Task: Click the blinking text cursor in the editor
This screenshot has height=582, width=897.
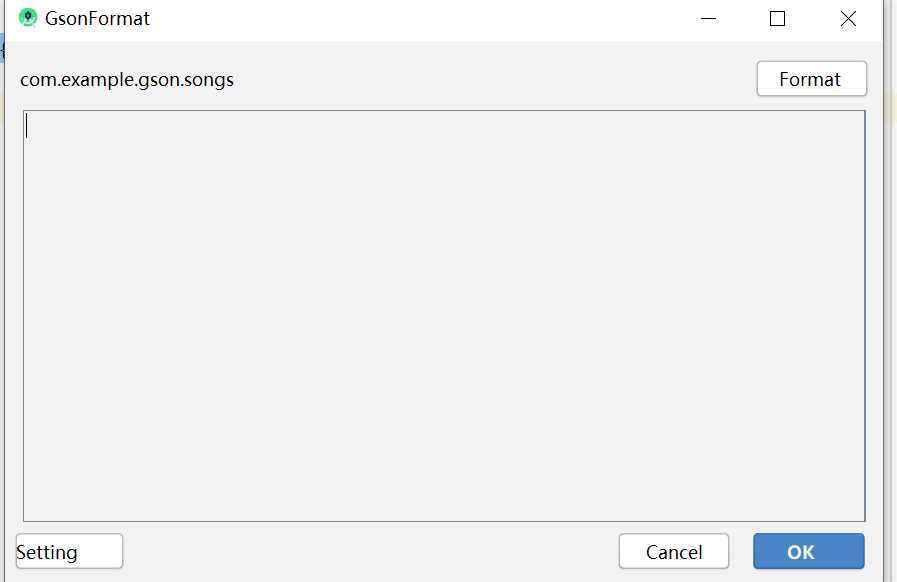Action: click(26, 126)
